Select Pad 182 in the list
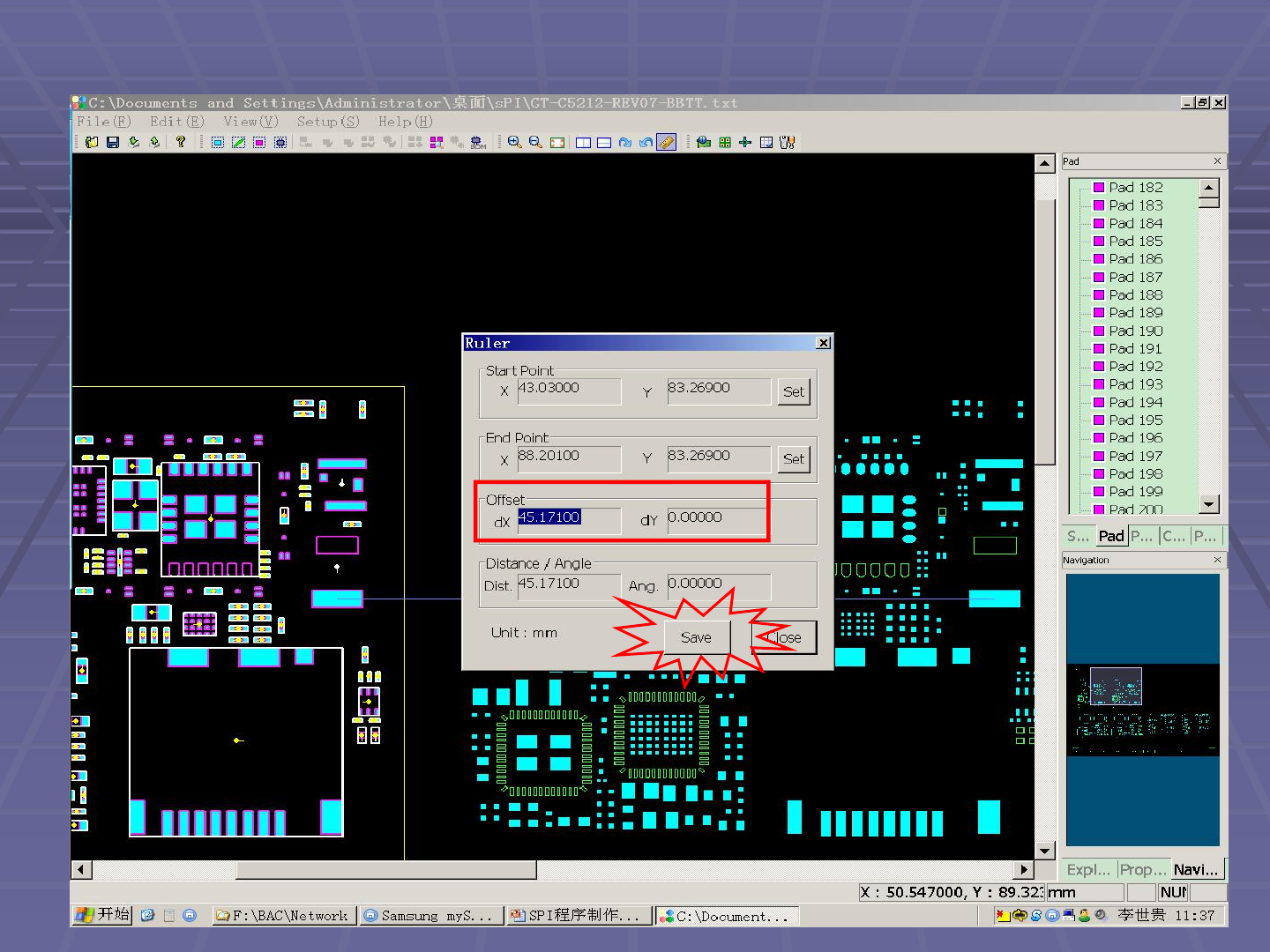 click(1136, 188)
